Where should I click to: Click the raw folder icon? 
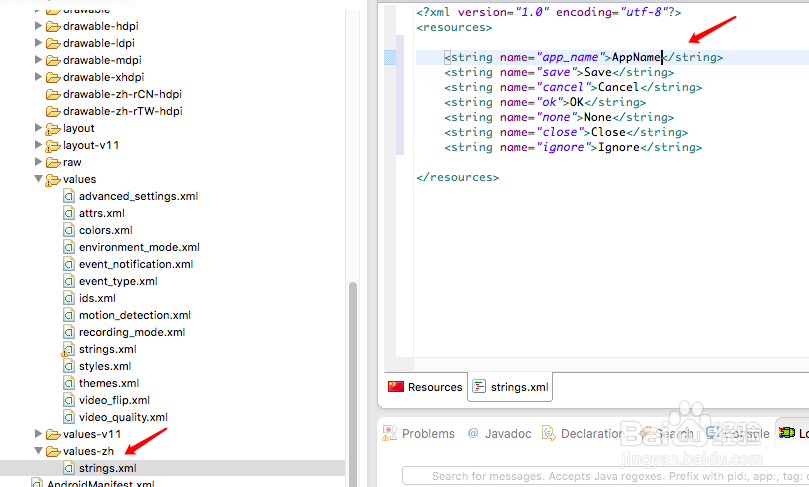[53, 163]
